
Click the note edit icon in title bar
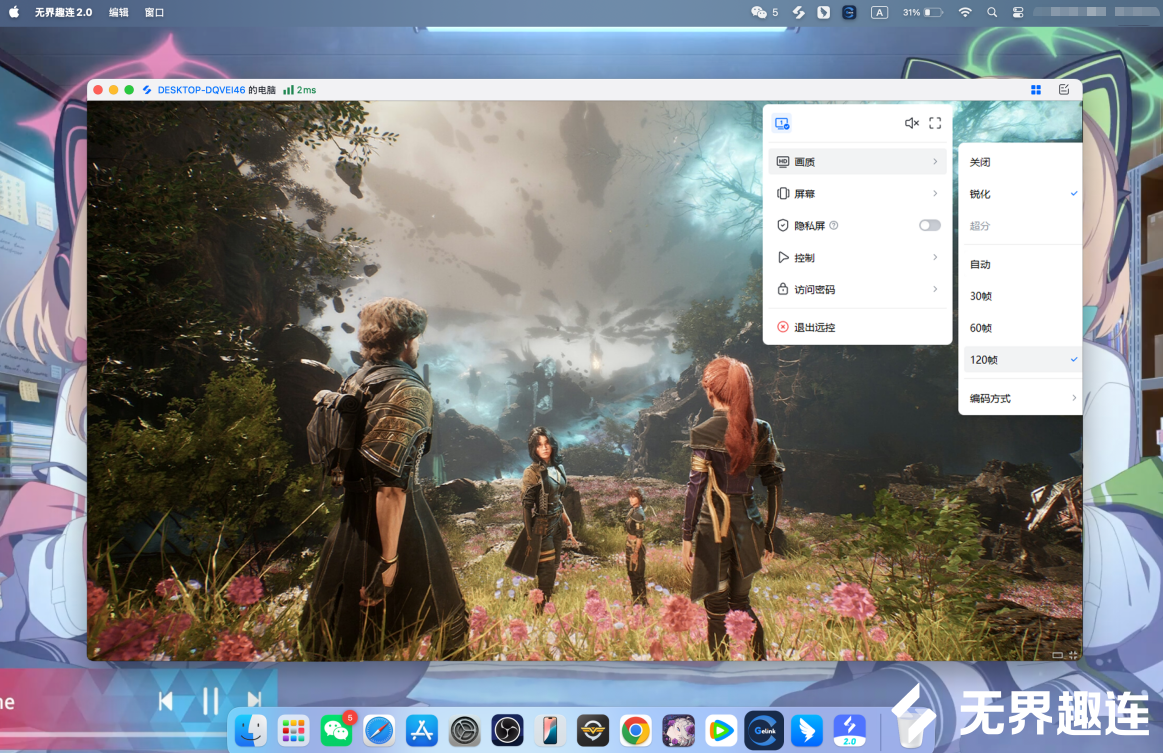click(x=1064, y=90)
